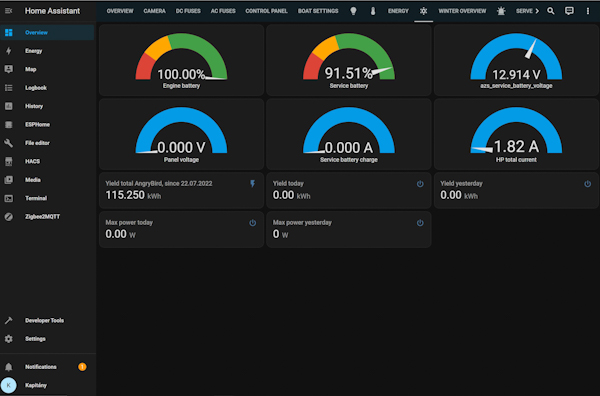Open the Terminal panel
Image resolution: width=600 pixels, height=396 pixels.
click(x=47, y=198)
